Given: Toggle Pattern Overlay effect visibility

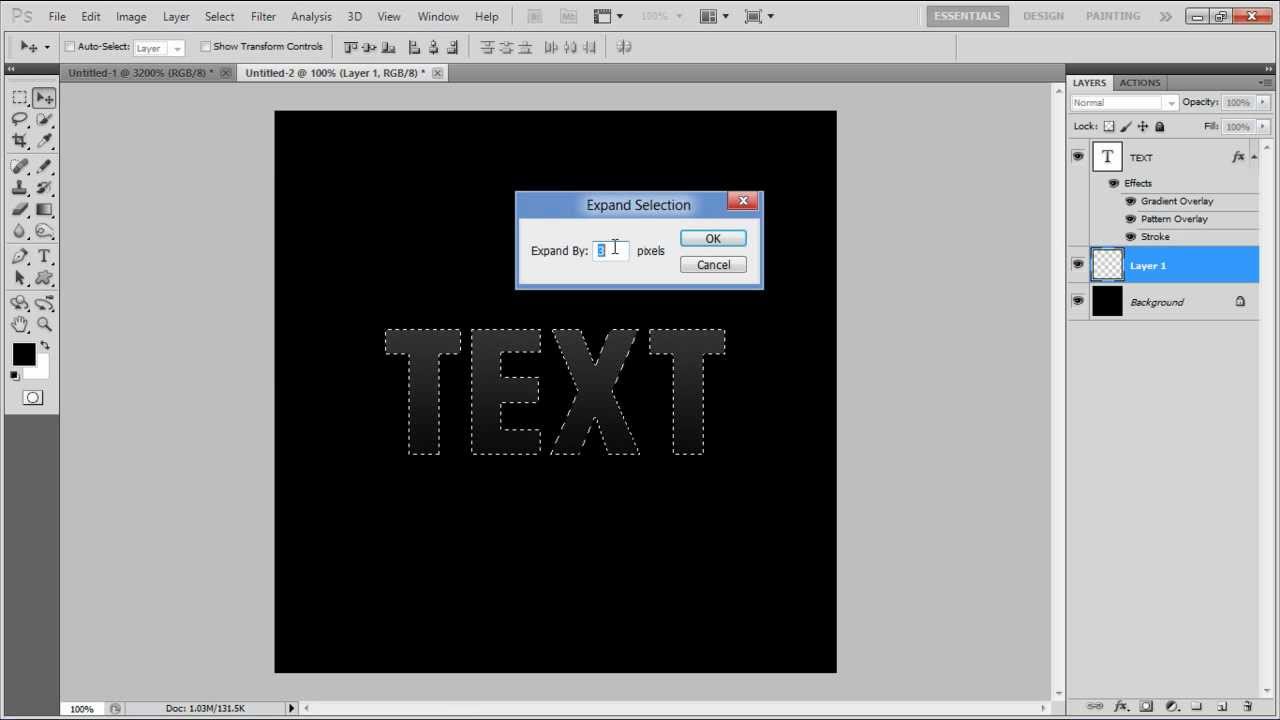Looking at the screenshot, I should 1131,219.
